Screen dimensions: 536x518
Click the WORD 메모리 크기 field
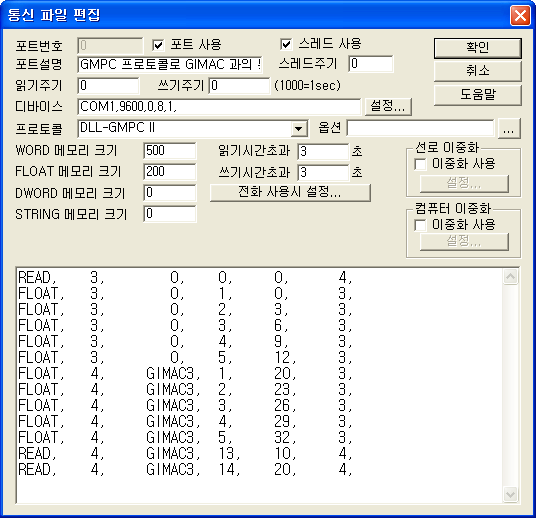[x=170, y=151]
